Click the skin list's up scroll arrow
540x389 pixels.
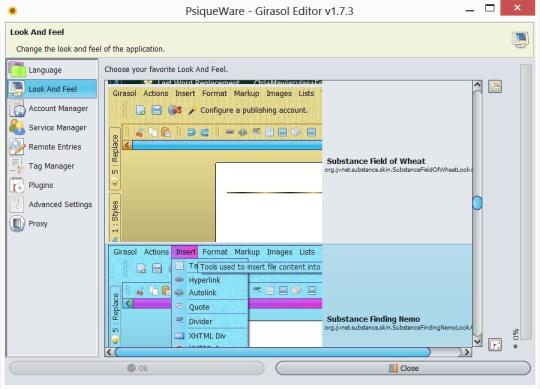pos(477,85)
